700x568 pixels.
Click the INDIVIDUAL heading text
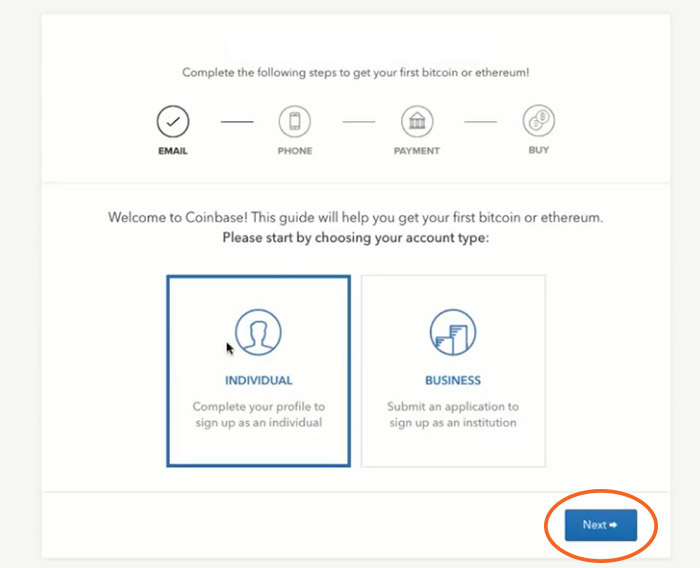point(258,380)
